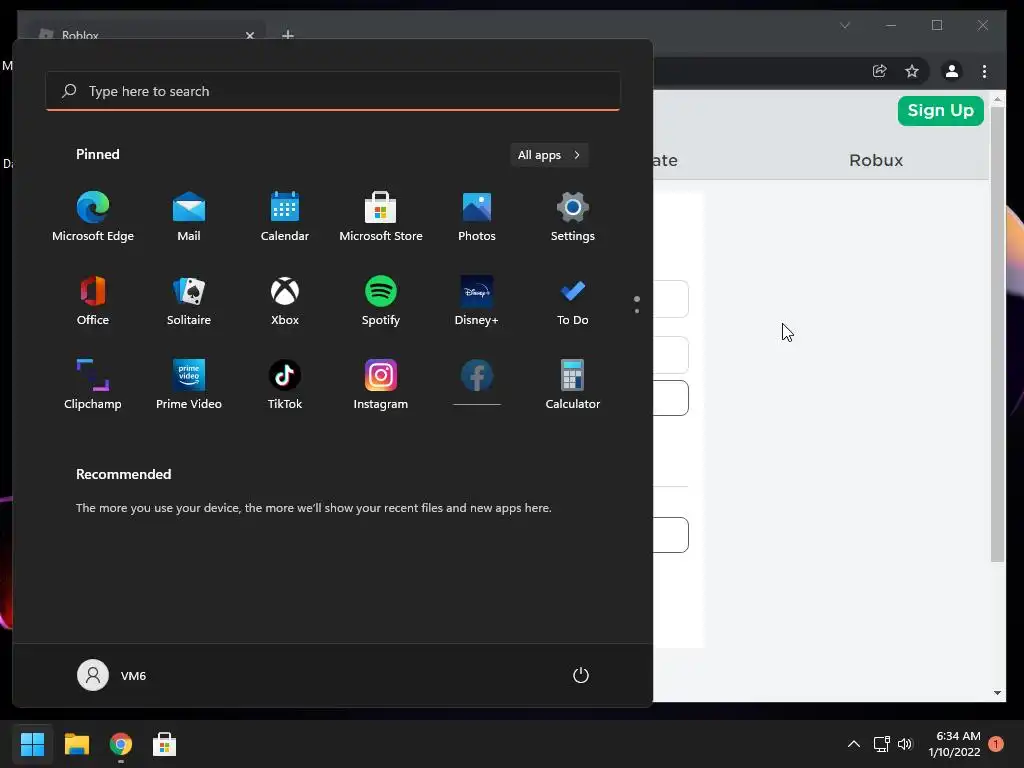Screen dimensions: 1024x768
Task: Open the network status tray icon
Action: [x=882, y=744]
